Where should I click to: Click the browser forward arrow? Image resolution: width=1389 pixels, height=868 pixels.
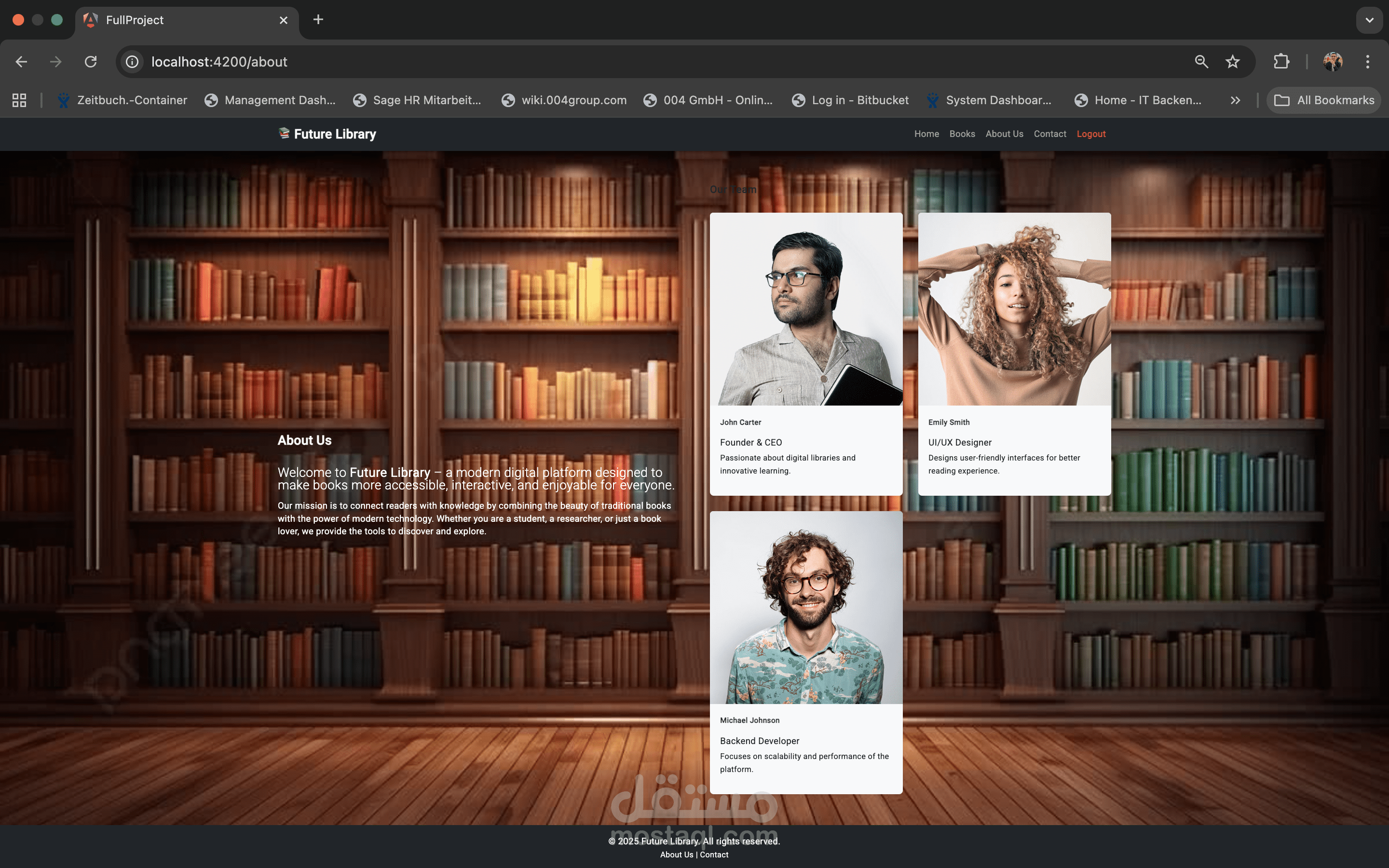(x=55, y=61)
